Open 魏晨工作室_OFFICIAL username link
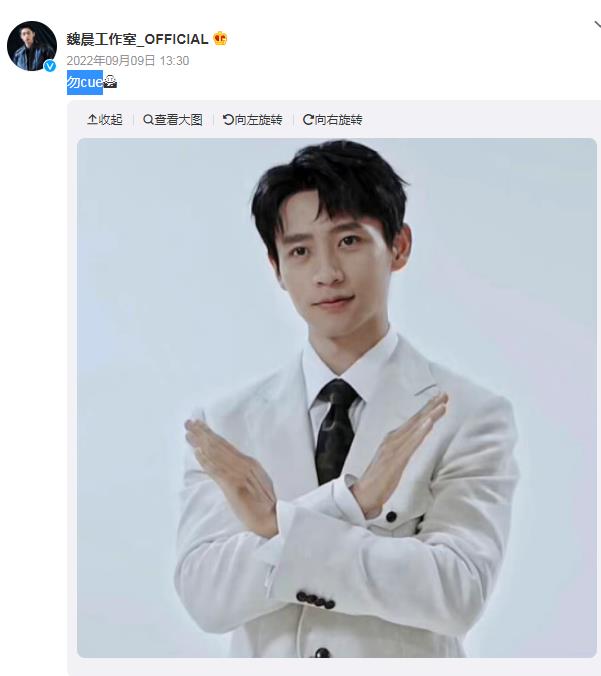 (x=137, y=39)
